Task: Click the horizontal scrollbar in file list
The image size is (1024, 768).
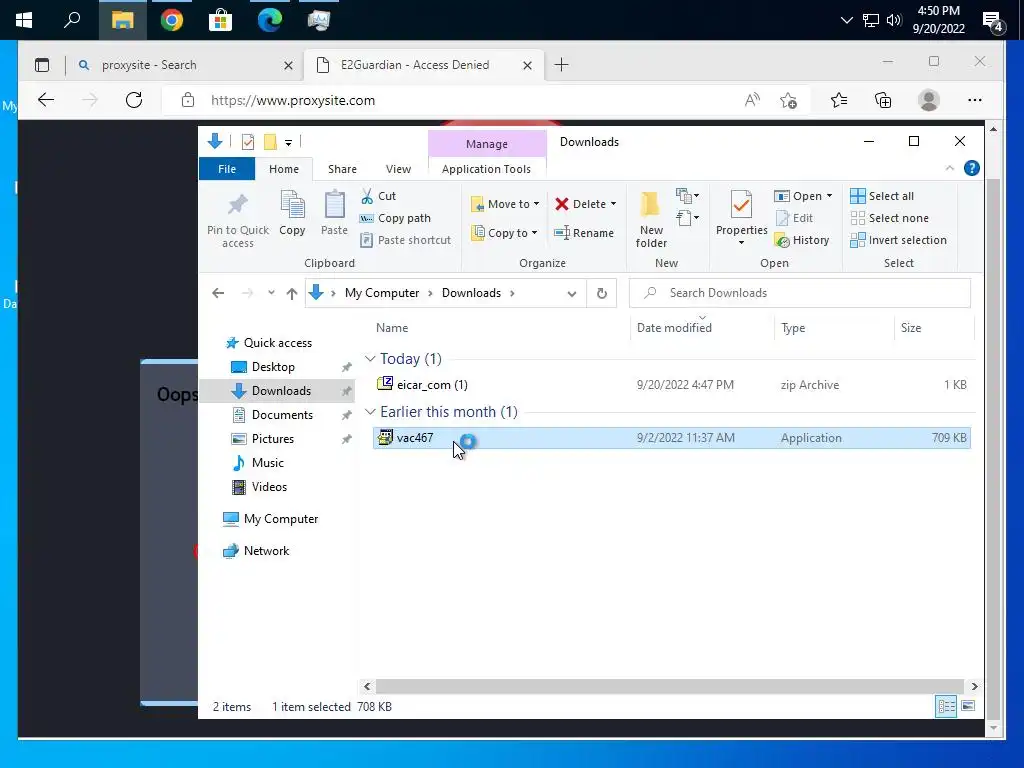Action: [x=669, y=686]
